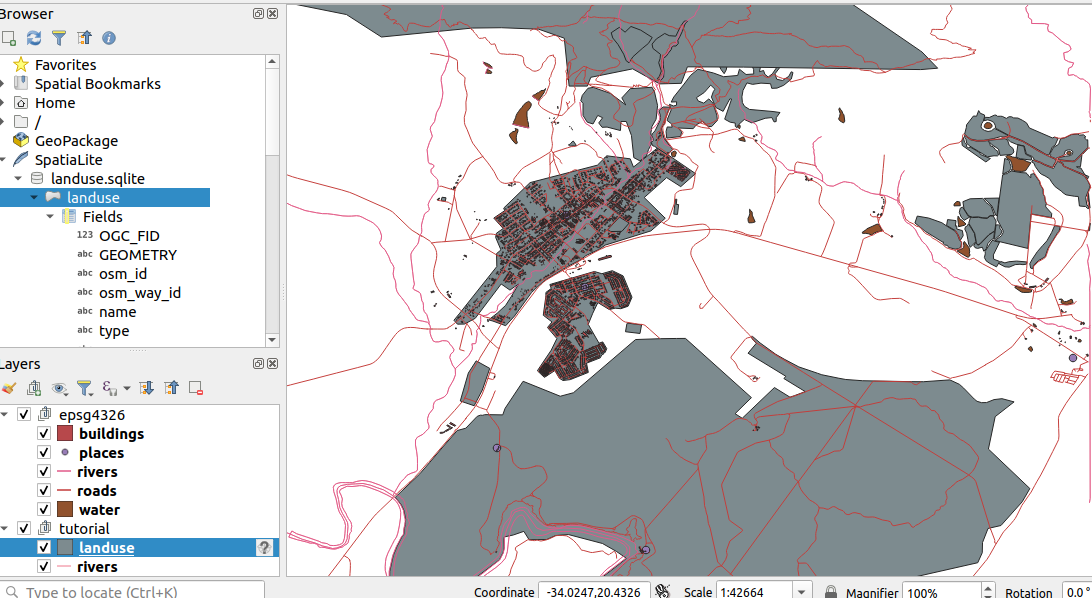Open Layer Styling paintbrush icon

8,388
